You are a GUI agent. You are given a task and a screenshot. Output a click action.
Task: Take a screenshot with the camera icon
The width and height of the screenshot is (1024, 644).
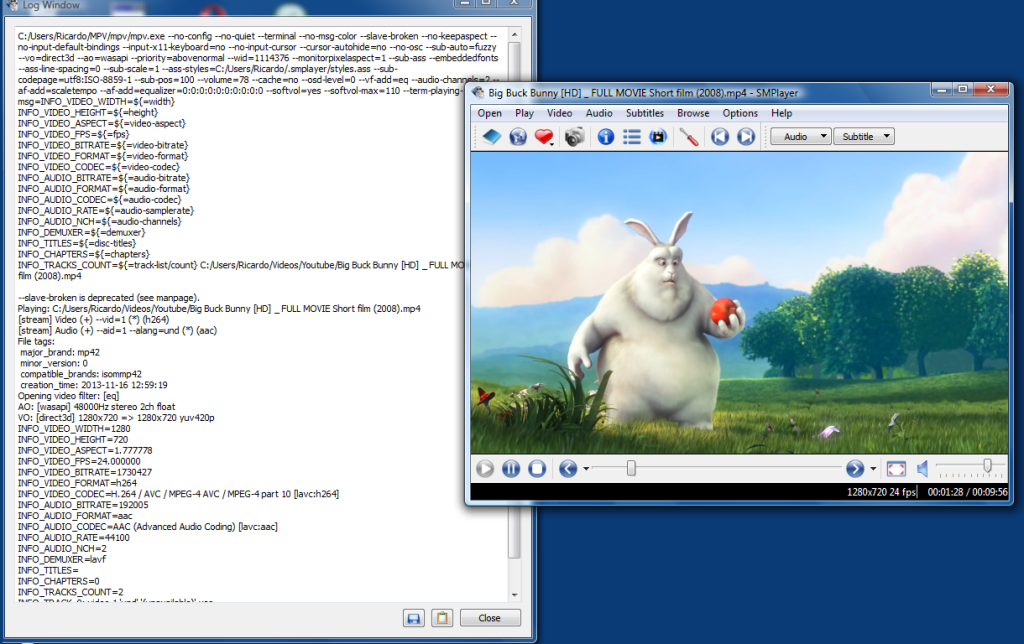coord(575,137)
